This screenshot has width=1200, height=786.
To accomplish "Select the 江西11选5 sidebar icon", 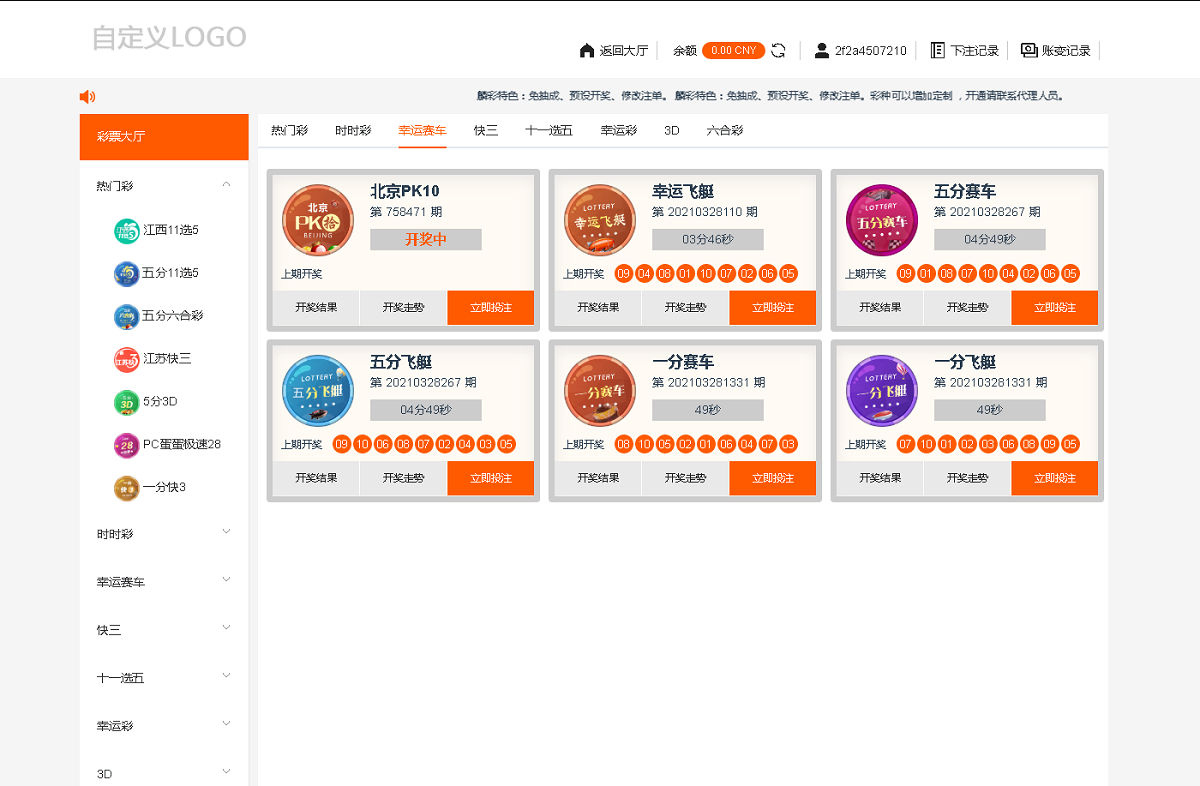I will tap(124, 230).
